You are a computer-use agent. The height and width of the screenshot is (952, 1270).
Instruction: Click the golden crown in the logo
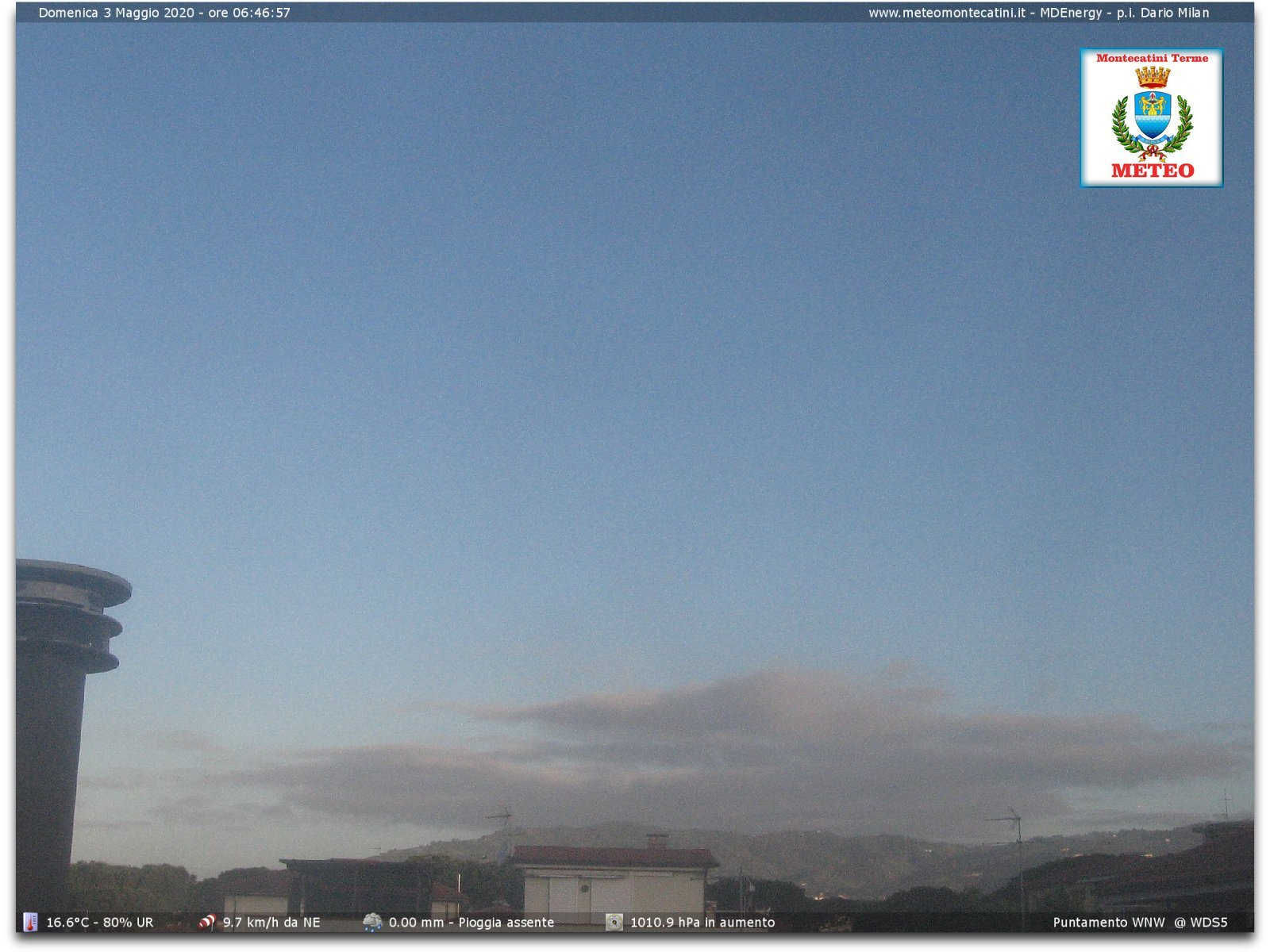(1152, 77)
